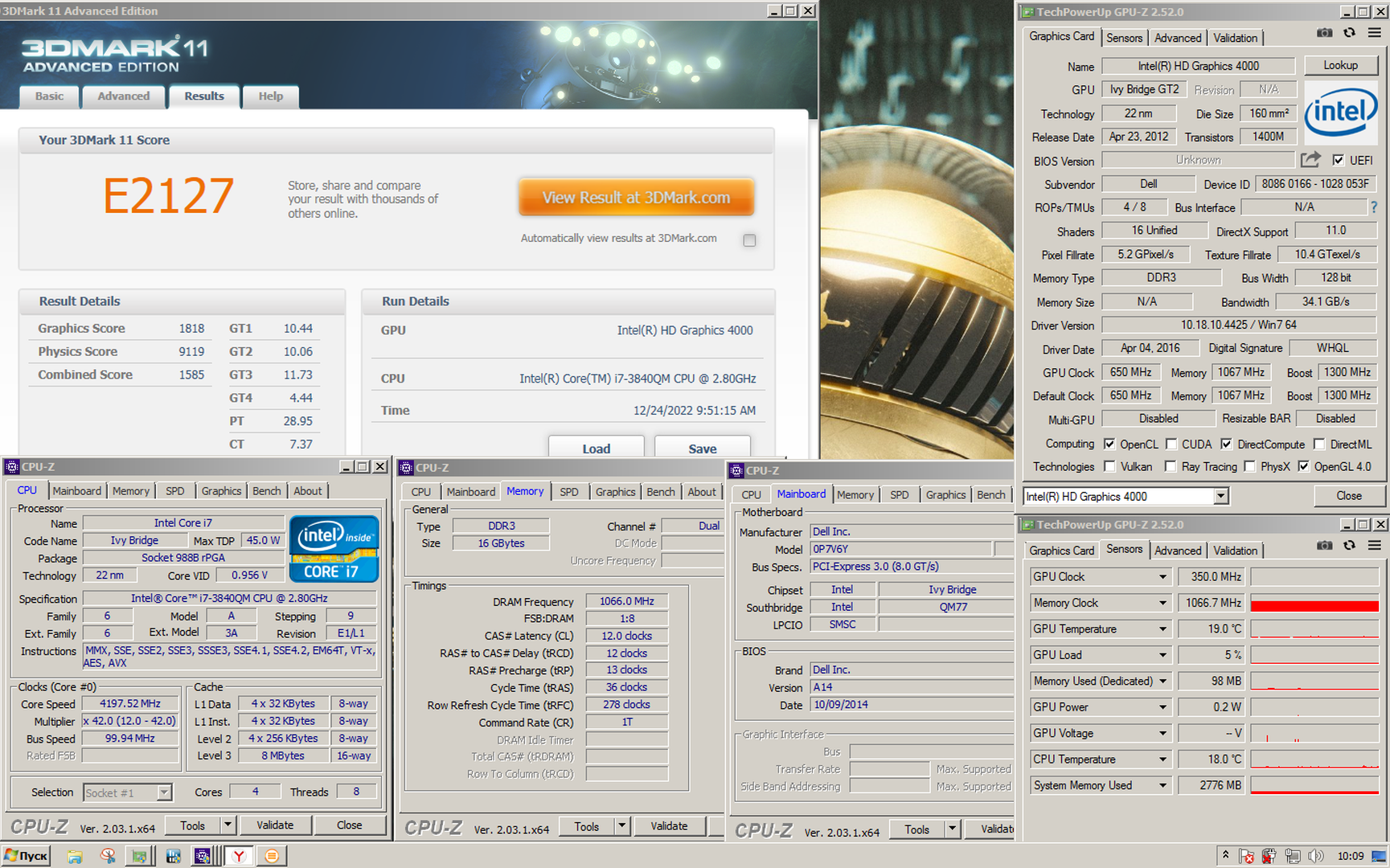Click the Intel logo in GPU-Z
This screenshot has width=1390, height=868.
(1341, 112)
